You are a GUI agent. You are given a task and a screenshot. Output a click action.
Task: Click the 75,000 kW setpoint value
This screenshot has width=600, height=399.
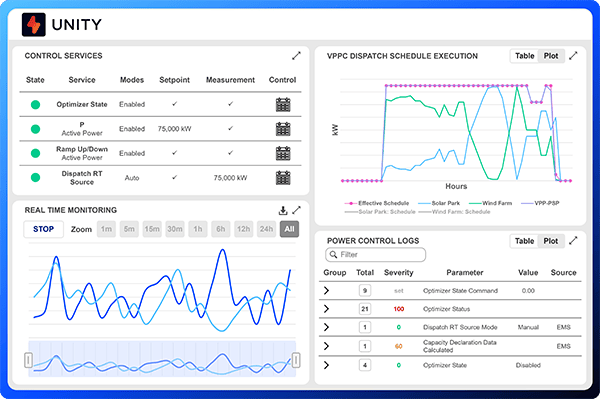(x=174, y=129)
